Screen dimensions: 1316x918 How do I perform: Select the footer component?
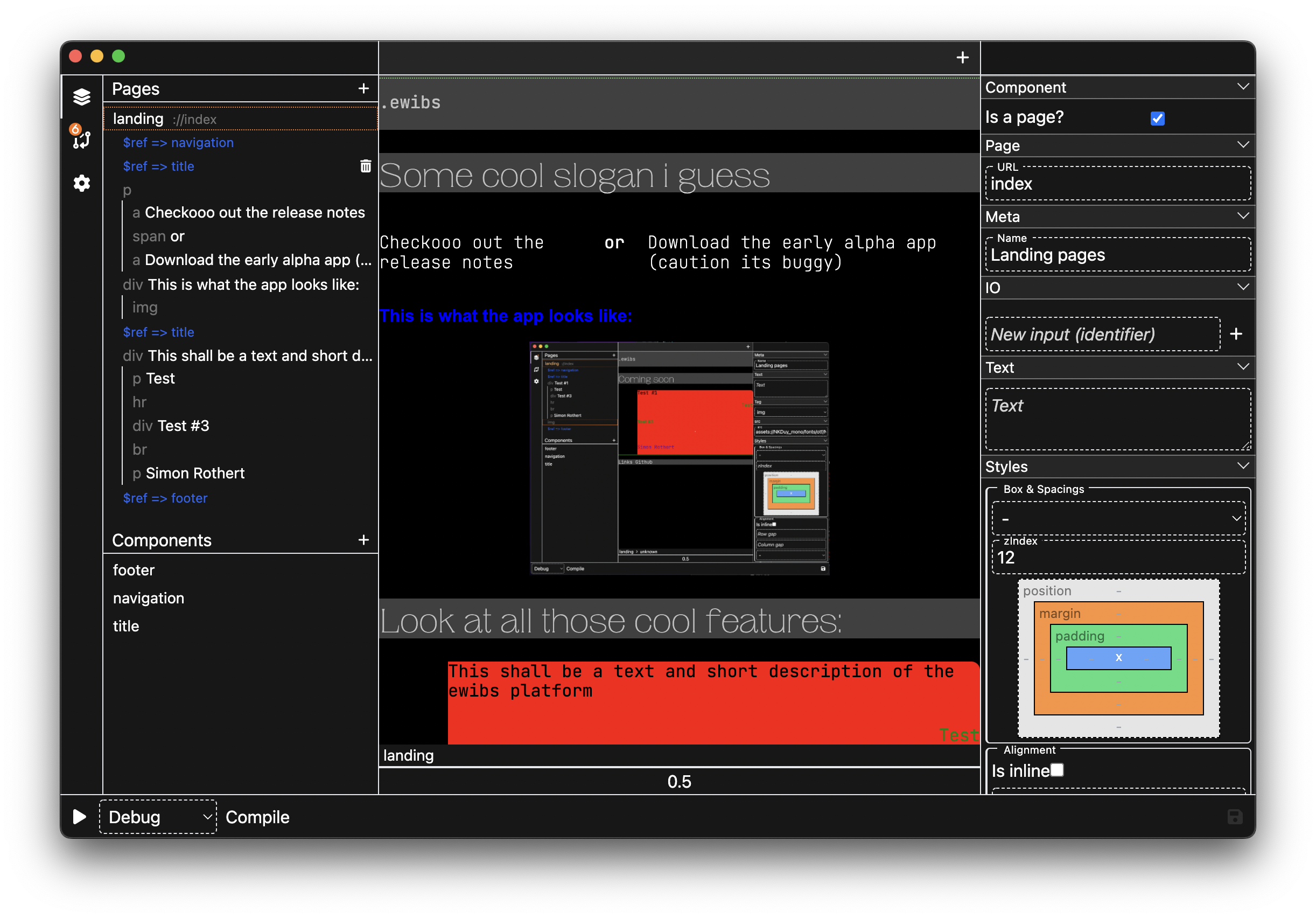[134, 570]
